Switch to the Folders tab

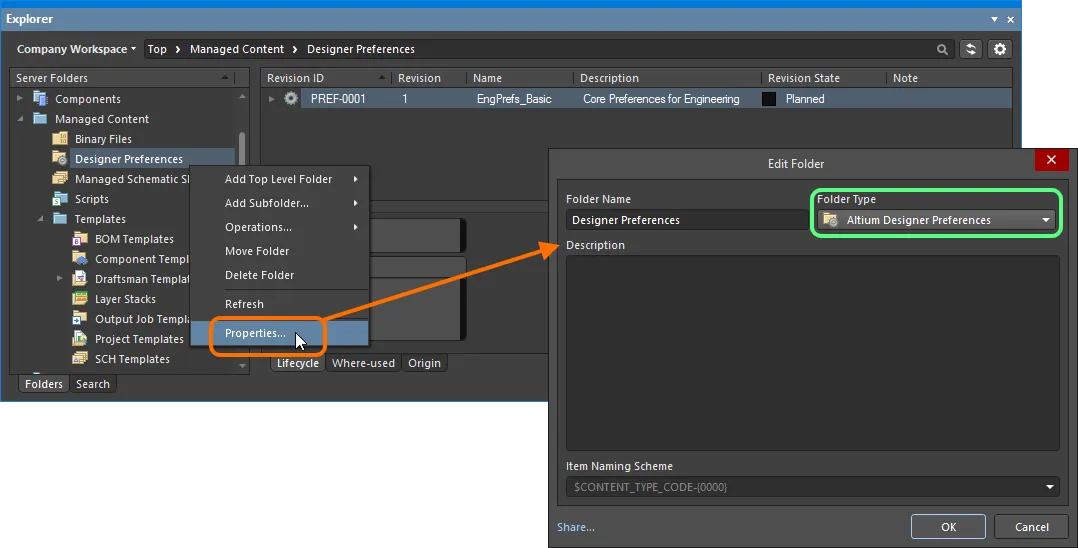point(43,384)
